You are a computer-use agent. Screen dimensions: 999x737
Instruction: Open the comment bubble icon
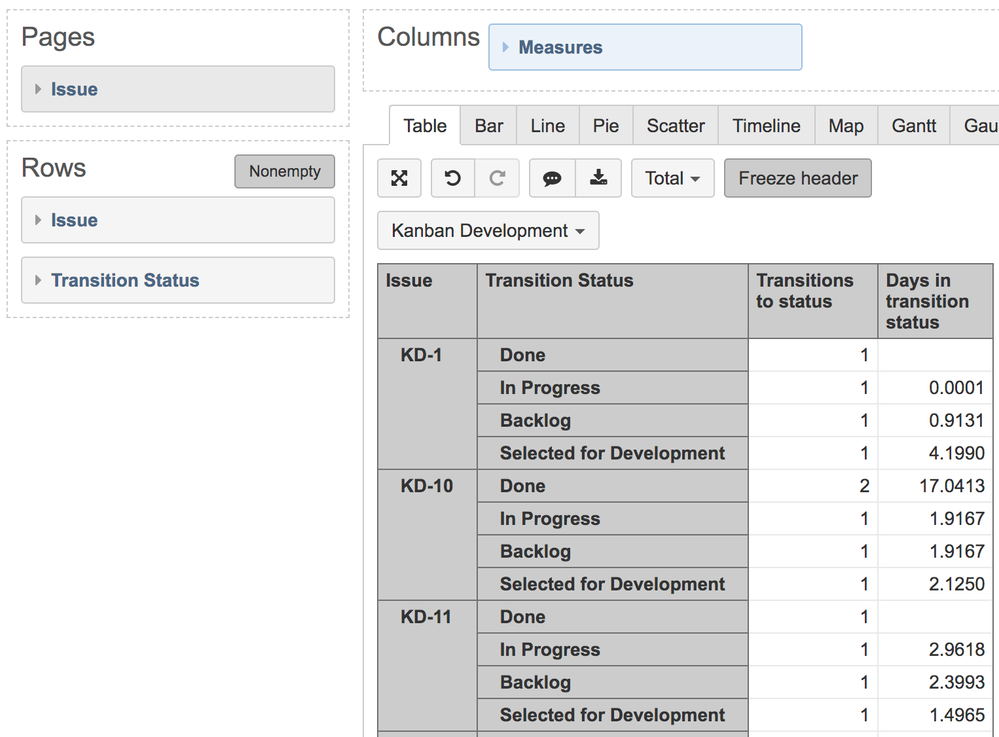point(552,178)
